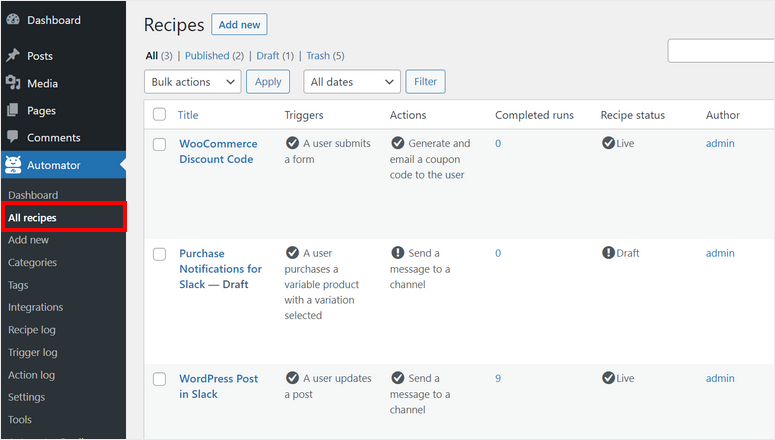The height and width of the screenshot is (440, 775).
Task: Click the Add new button
Action: click(240, 25)
